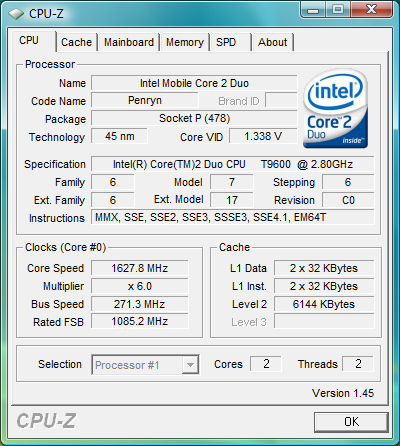Open the Mainboard tab
The height and width of the screenshot is (446, 400).
pyautogui.click(x=129, y=42)
